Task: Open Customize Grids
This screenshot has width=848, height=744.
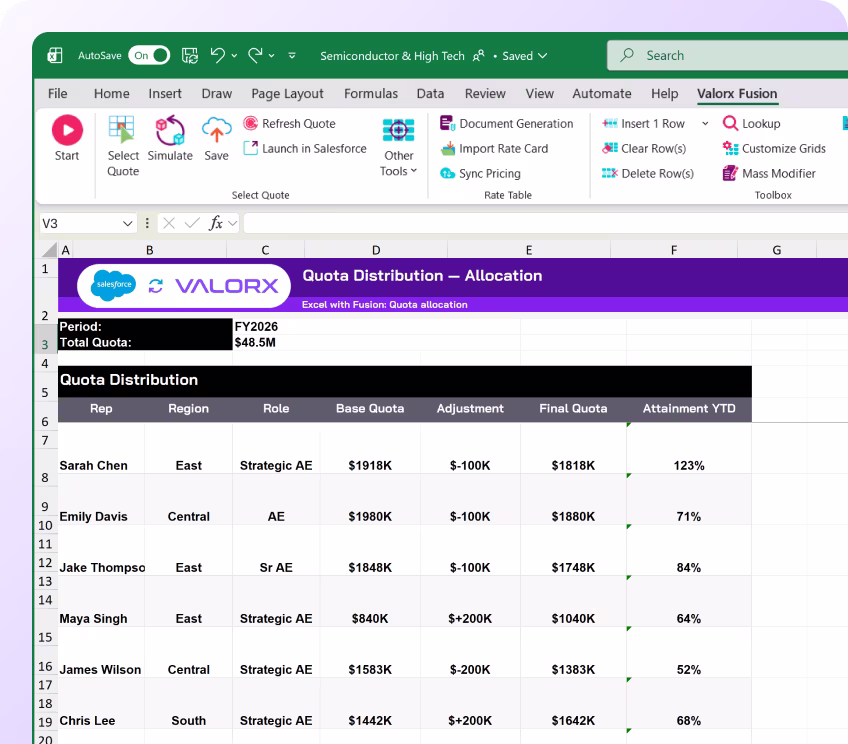Action: (774, 148)
